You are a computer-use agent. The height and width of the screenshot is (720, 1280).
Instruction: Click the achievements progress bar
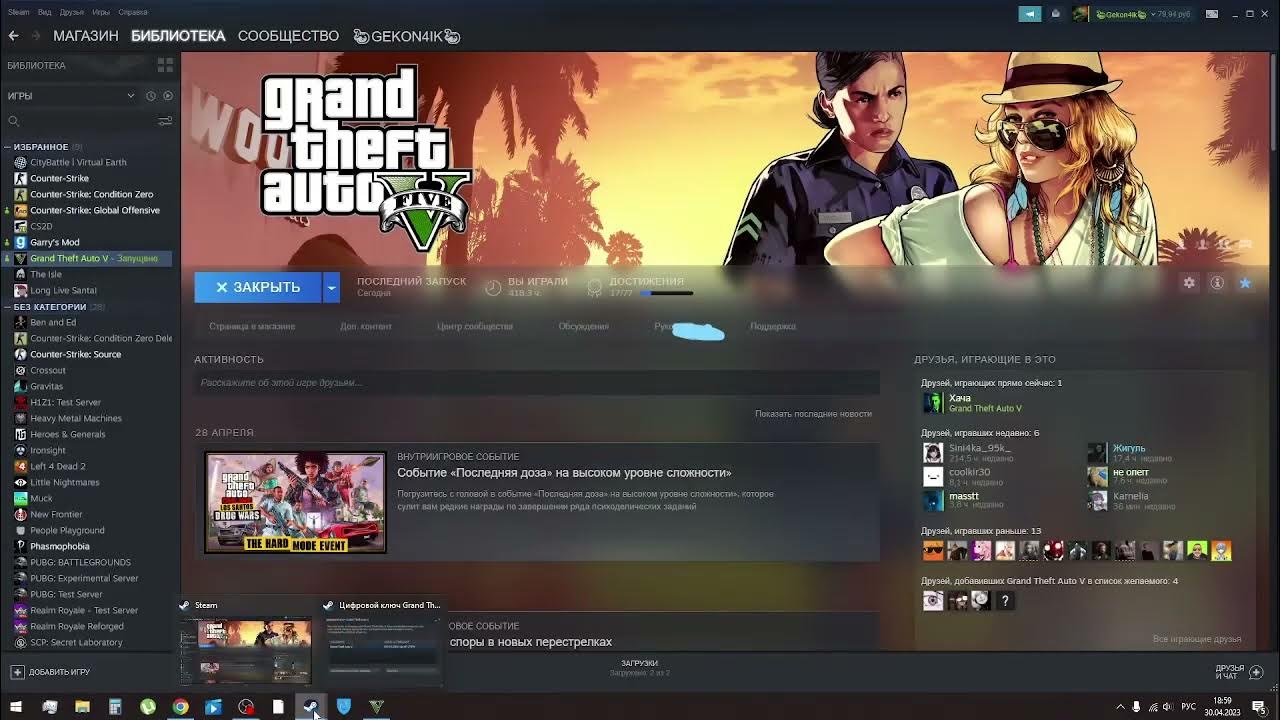[x=666, y=293]
